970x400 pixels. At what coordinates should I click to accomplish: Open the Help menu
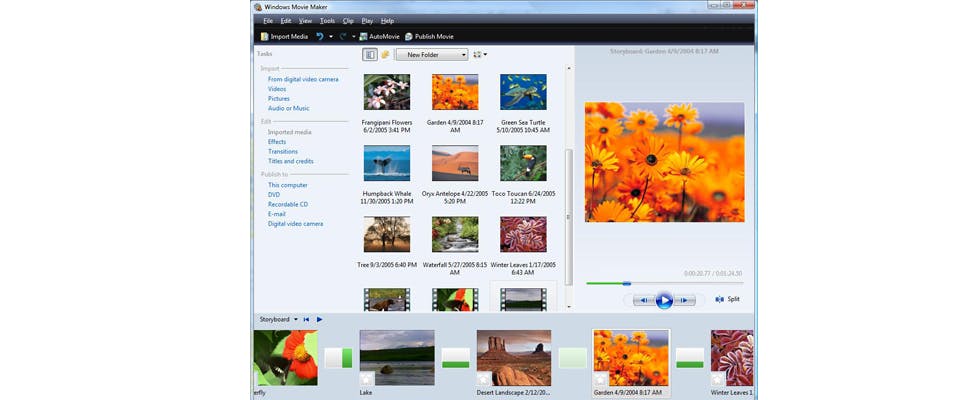tap(387, 21)
